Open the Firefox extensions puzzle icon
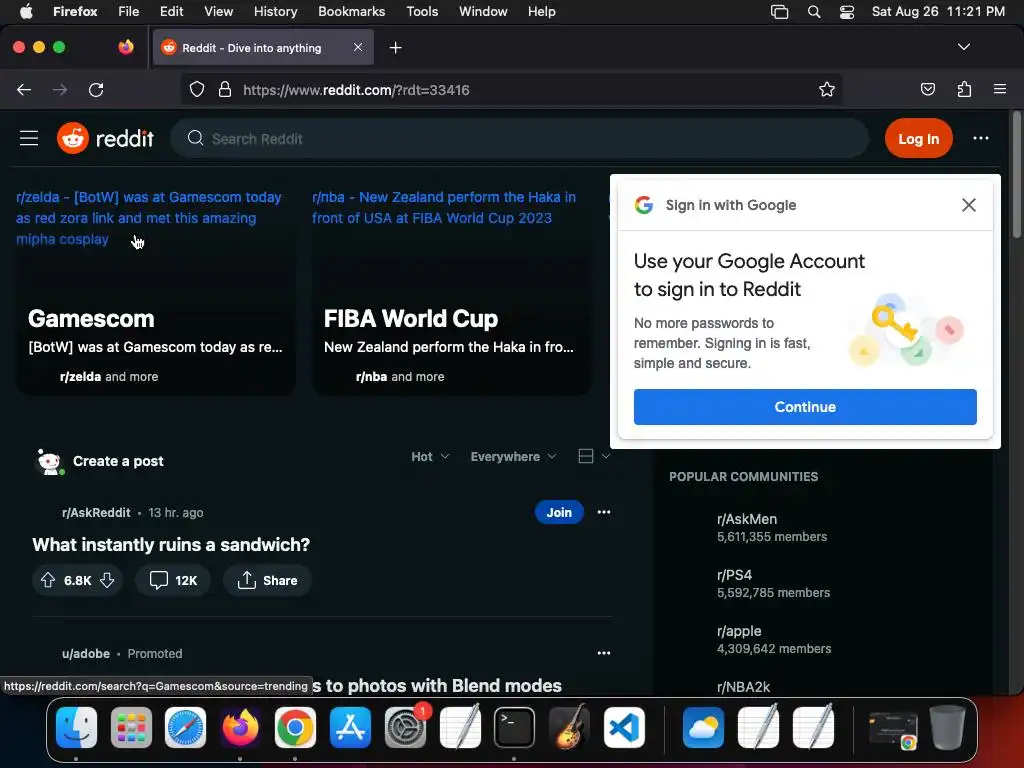Image resolution: width=1024 pixels, height=768 pixels. pyautogui.click(x=964, y=89)
